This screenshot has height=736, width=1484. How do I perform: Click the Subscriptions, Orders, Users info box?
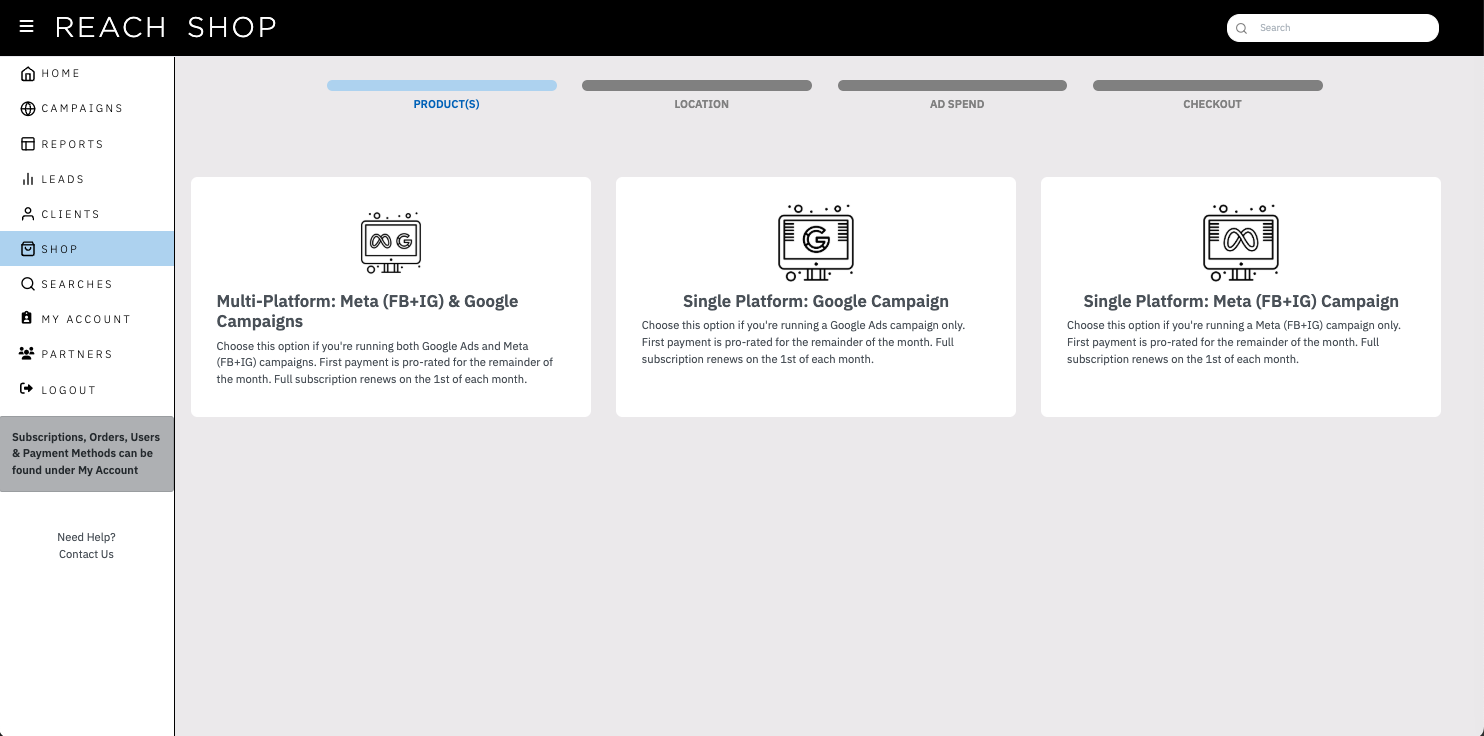coord(87,454)
